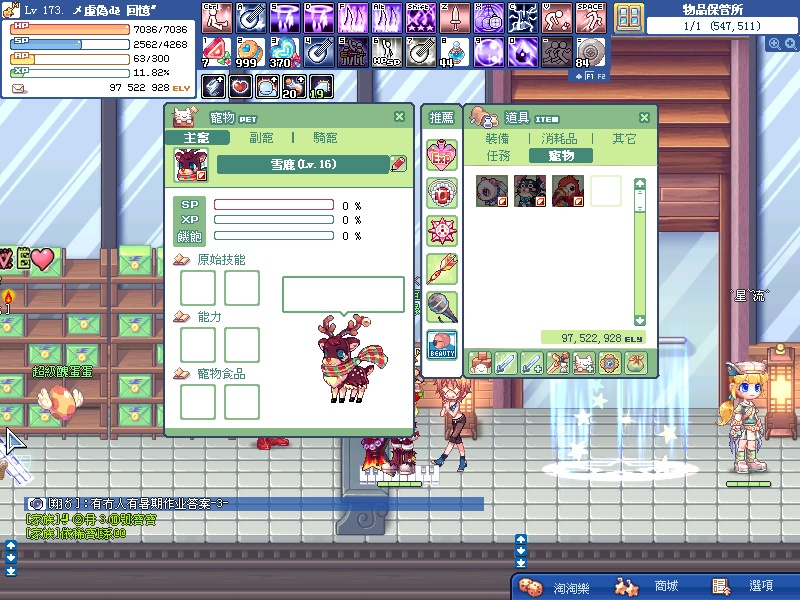Use the quickslot 2 cookie item (999)
Screen dimensions: 800x600
[251, 52]
